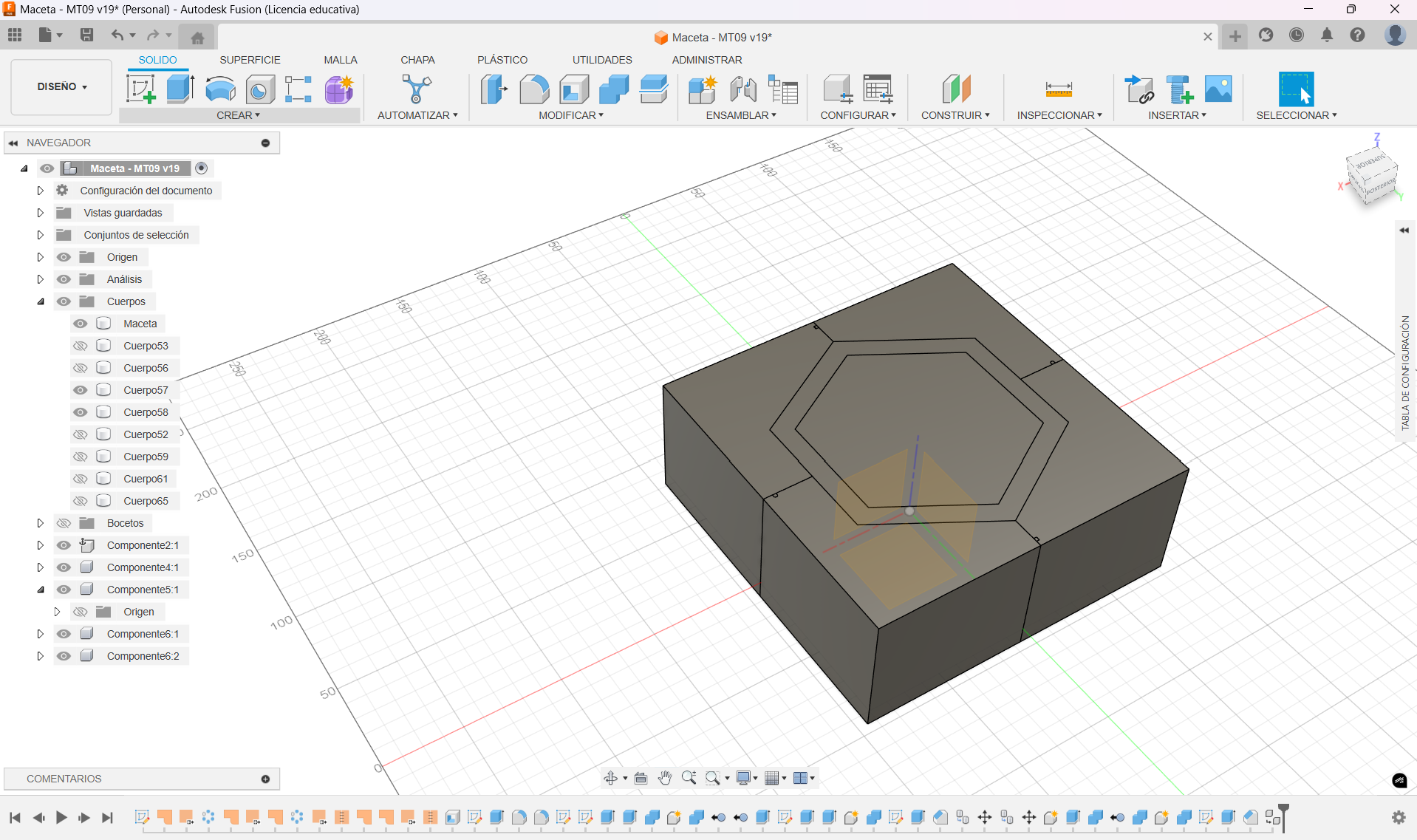
Task: Hide the Cuerpo57 body
Action: (80, 390)
